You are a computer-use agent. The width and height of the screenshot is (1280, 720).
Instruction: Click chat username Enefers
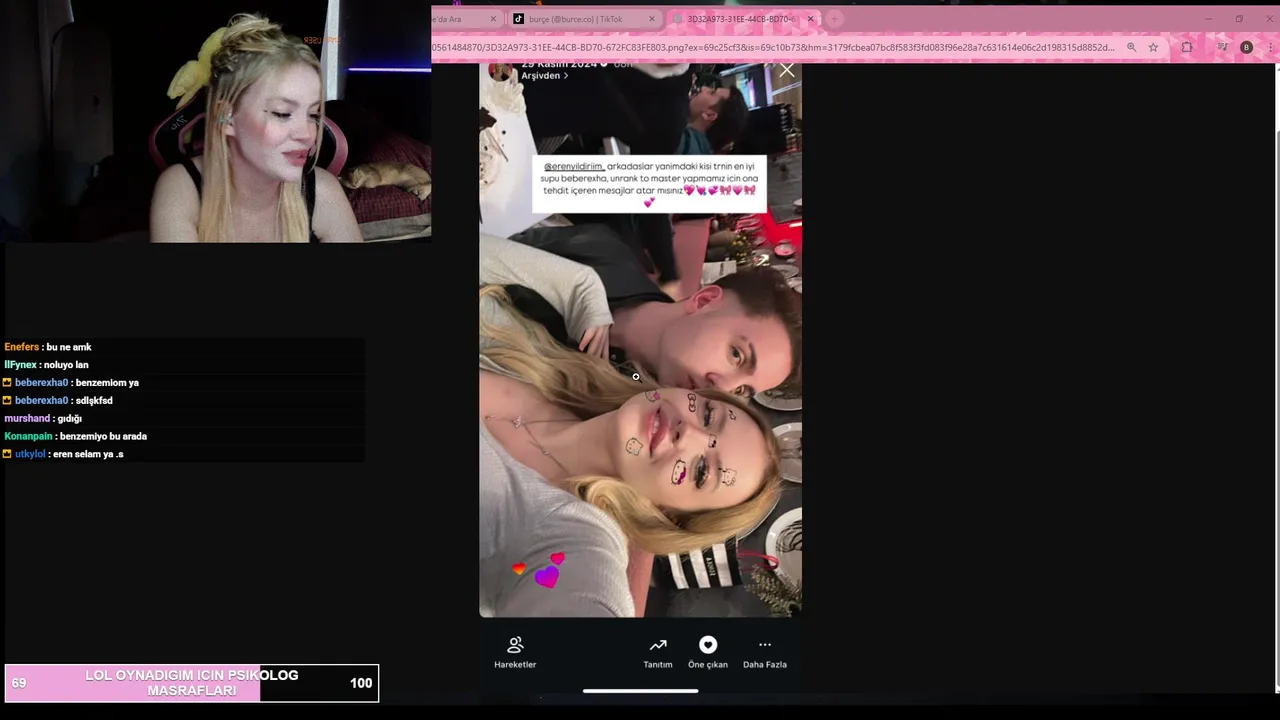[22, 347]
